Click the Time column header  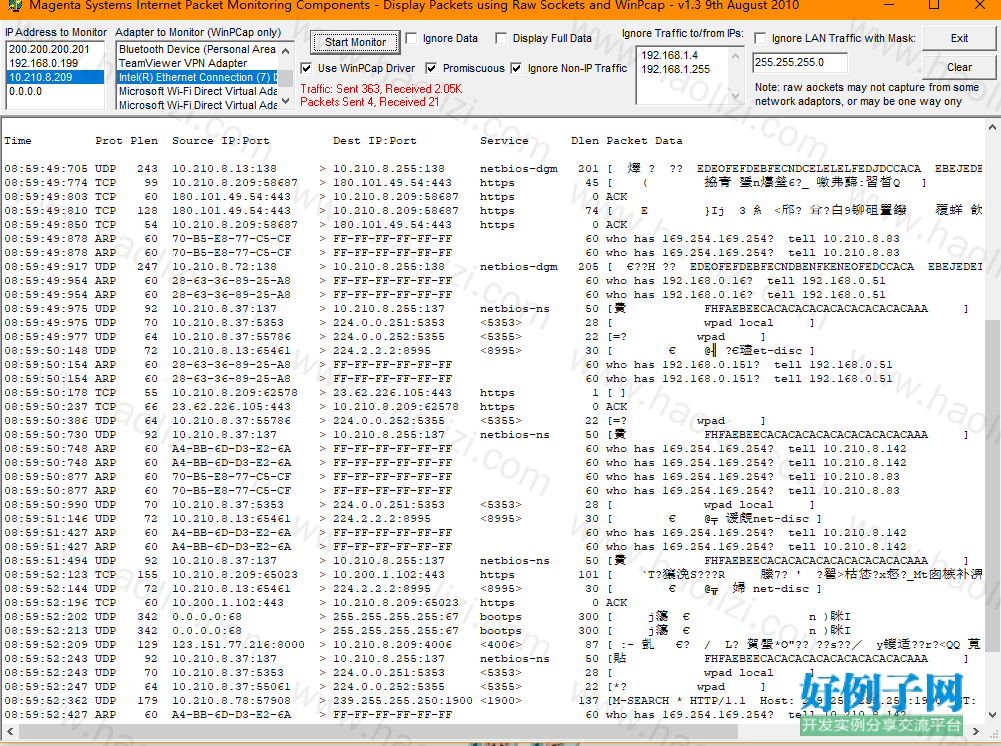click(x=18, y=140)
